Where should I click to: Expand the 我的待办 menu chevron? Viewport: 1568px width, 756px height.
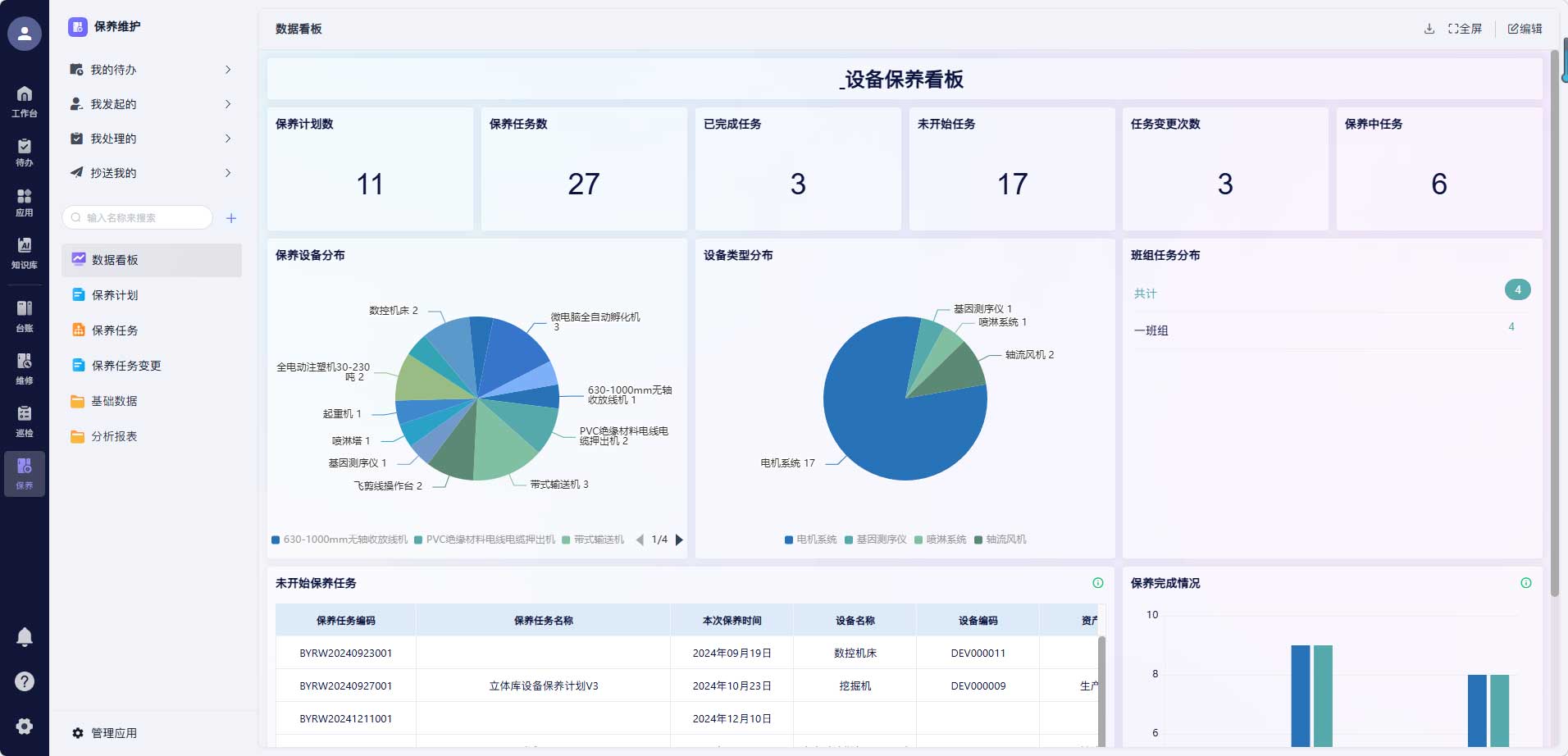point(228,70)
